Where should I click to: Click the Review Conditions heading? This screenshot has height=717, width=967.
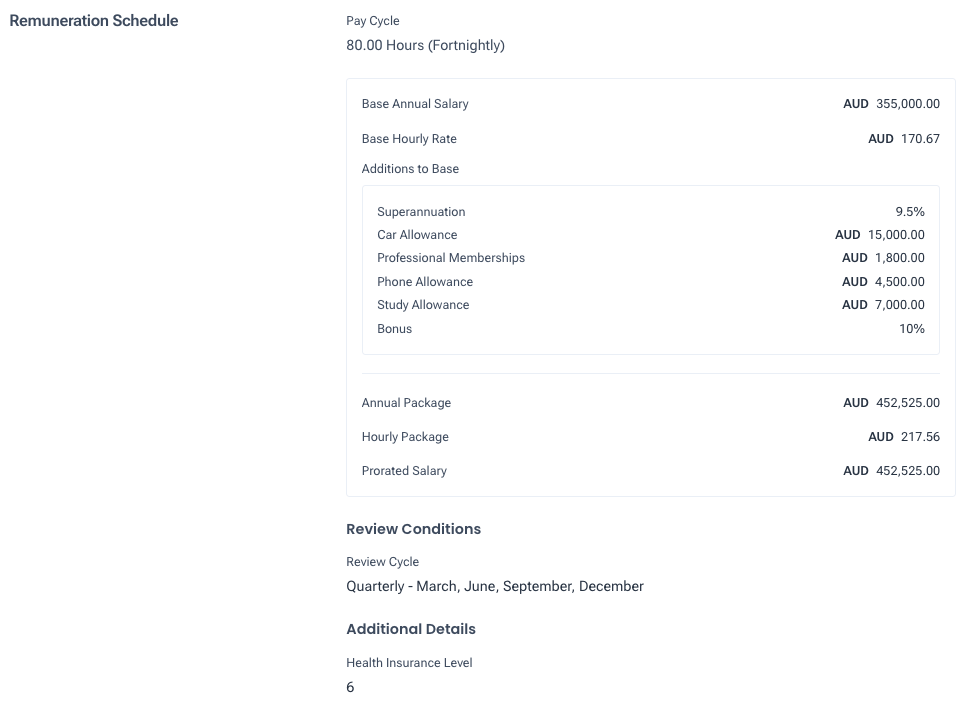[413, 529]
